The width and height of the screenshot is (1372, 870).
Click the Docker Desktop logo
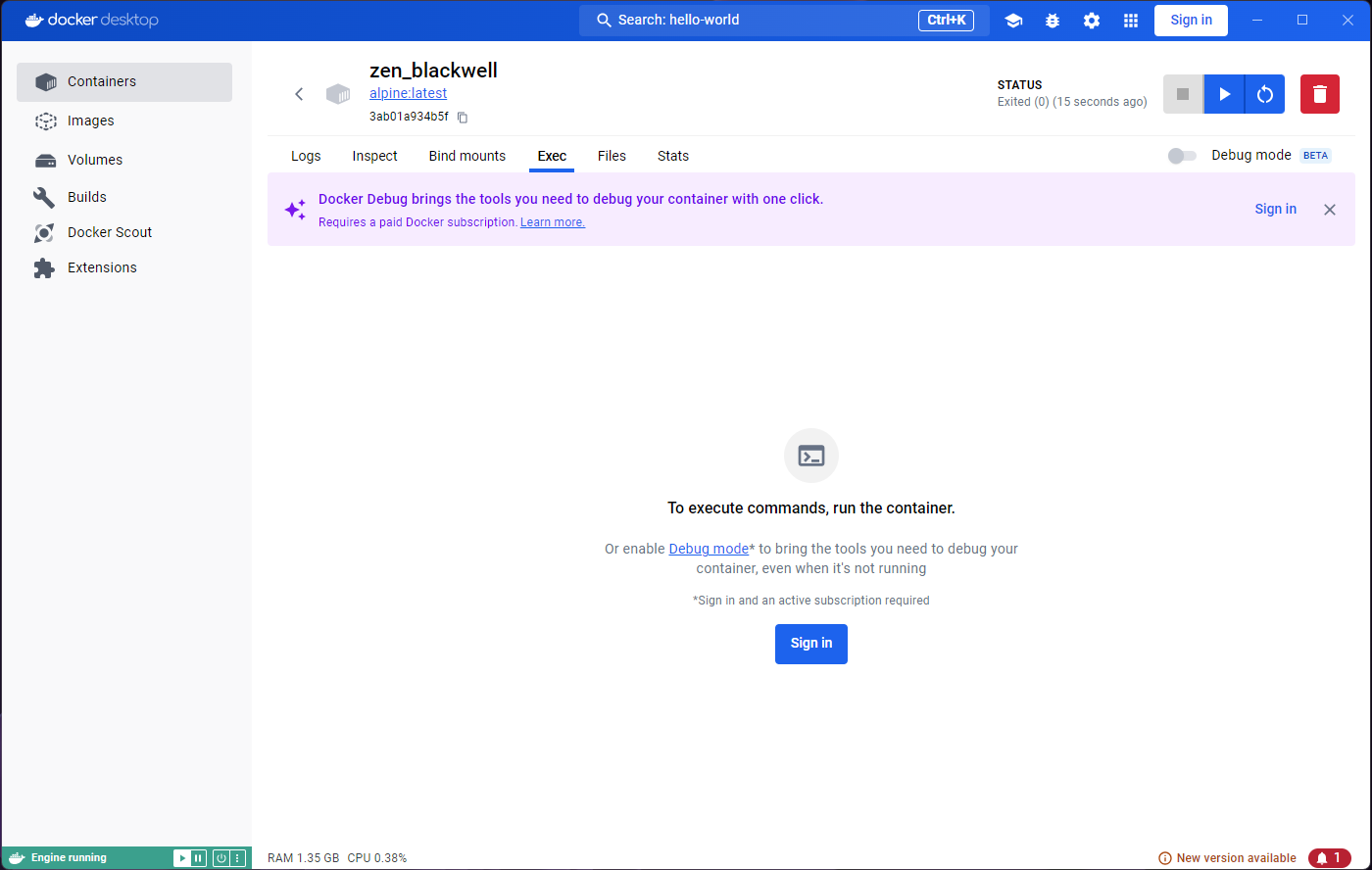tap(91, 21)
